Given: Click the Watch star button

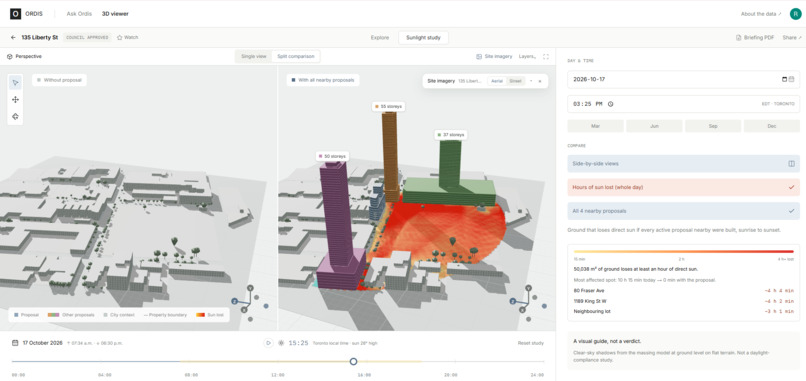Looking at the screenshot, I should click(127, 38).
